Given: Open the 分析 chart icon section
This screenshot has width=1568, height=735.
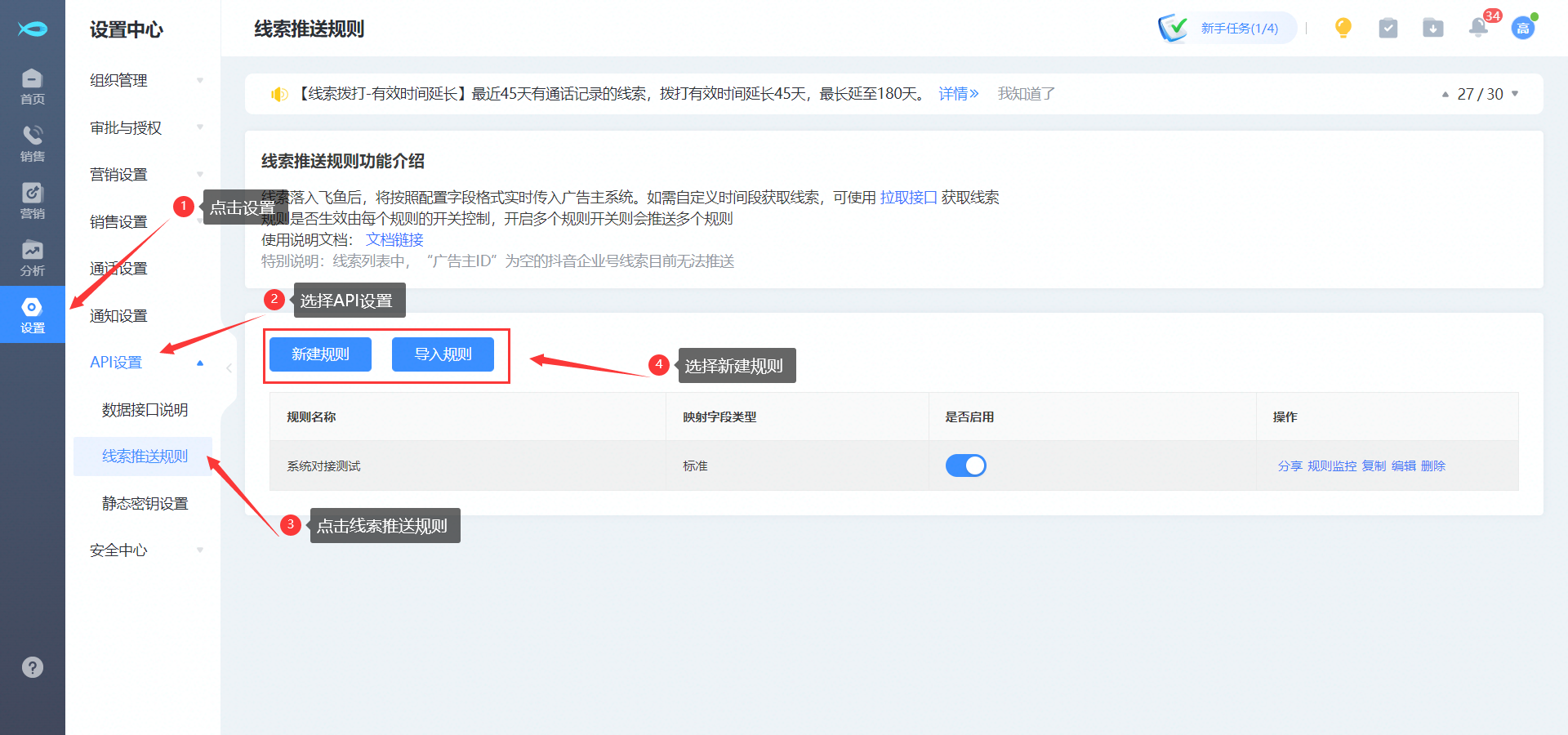Looking at the screenshot, I should pyautogui.click(x=33, y=257).
